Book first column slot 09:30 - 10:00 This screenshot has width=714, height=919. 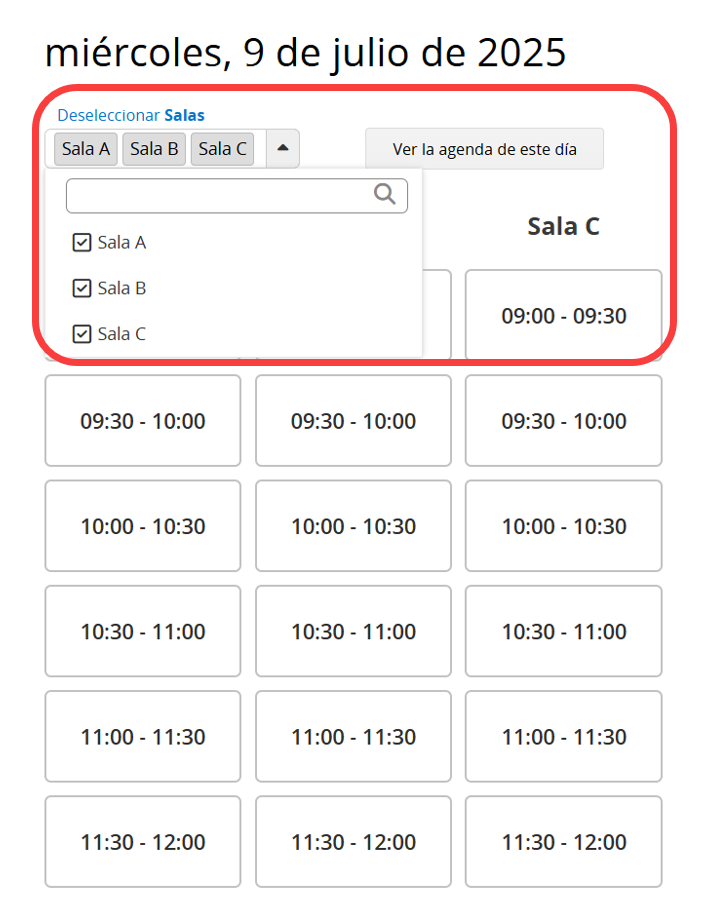(143, 421)
